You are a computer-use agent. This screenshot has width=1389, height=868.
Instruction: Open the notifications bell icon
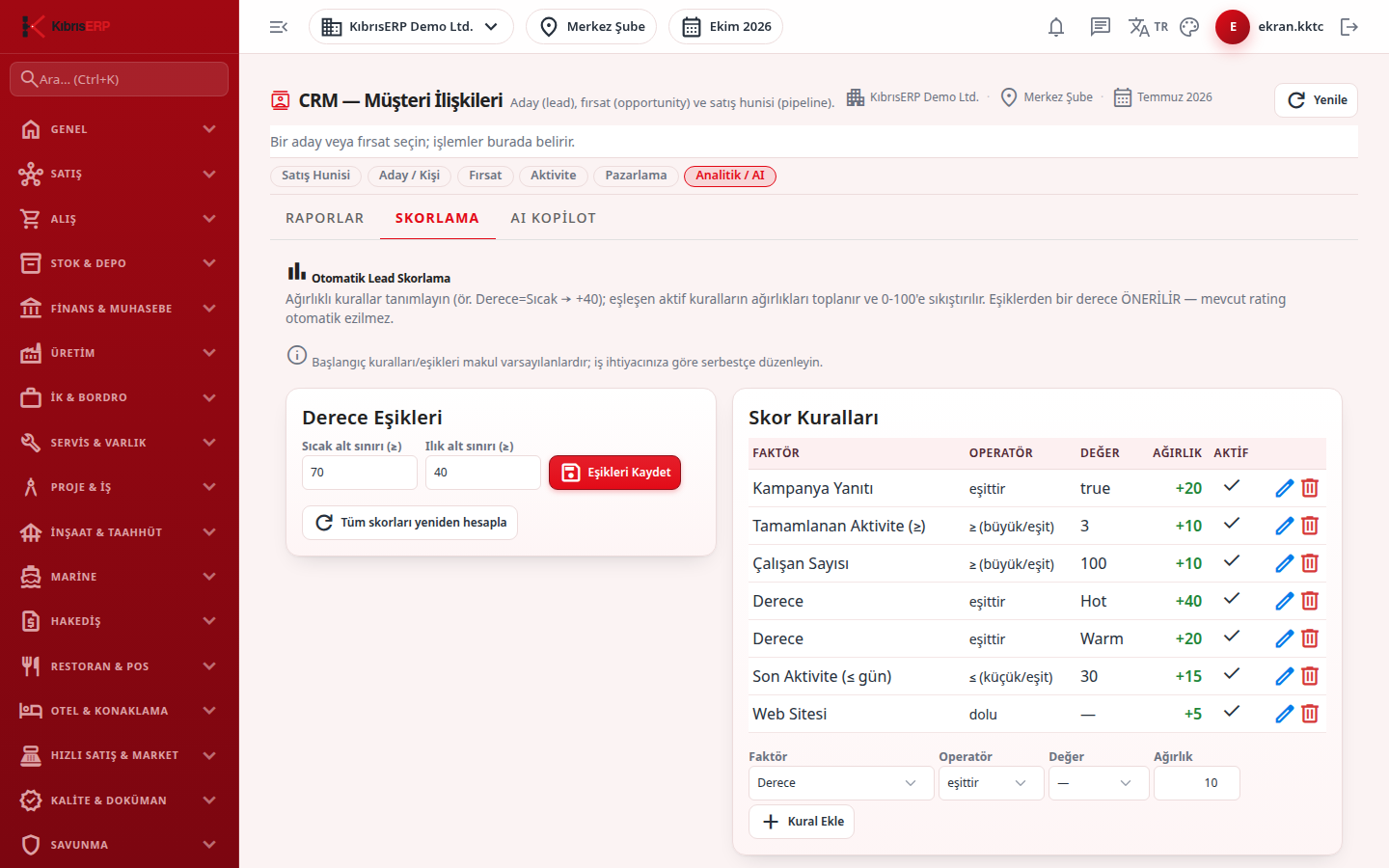[1056, 27]
